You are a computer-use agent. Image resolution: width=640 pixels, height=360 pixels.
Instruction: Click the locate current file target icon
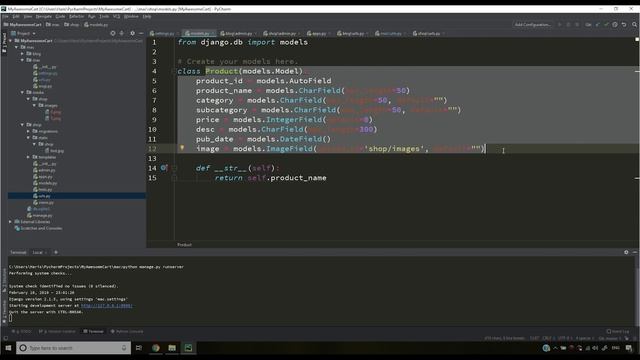point(113,33)
